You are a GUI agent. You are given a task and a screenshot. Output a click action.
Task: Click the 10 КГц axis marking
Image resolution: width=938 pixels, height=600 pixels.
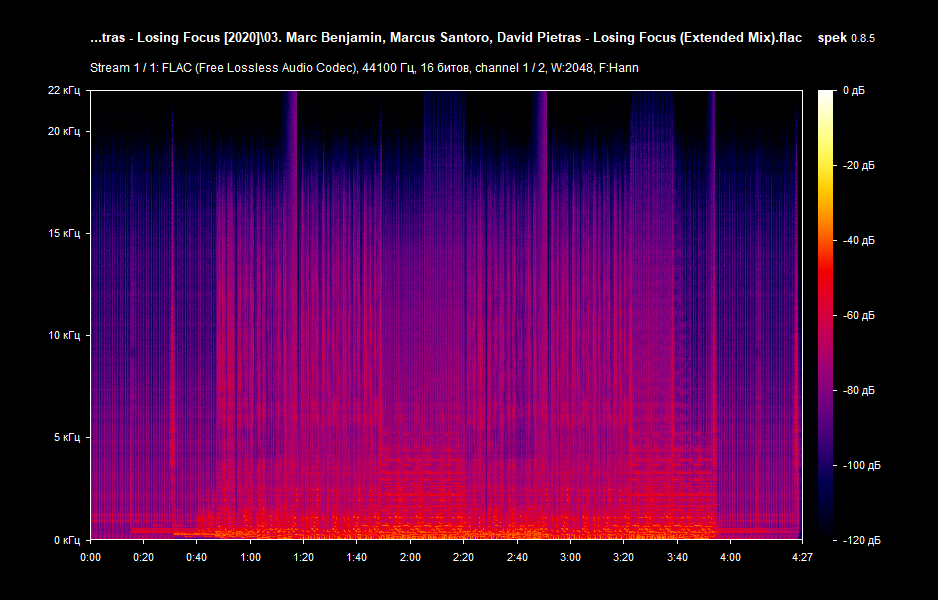pos(66,336)
